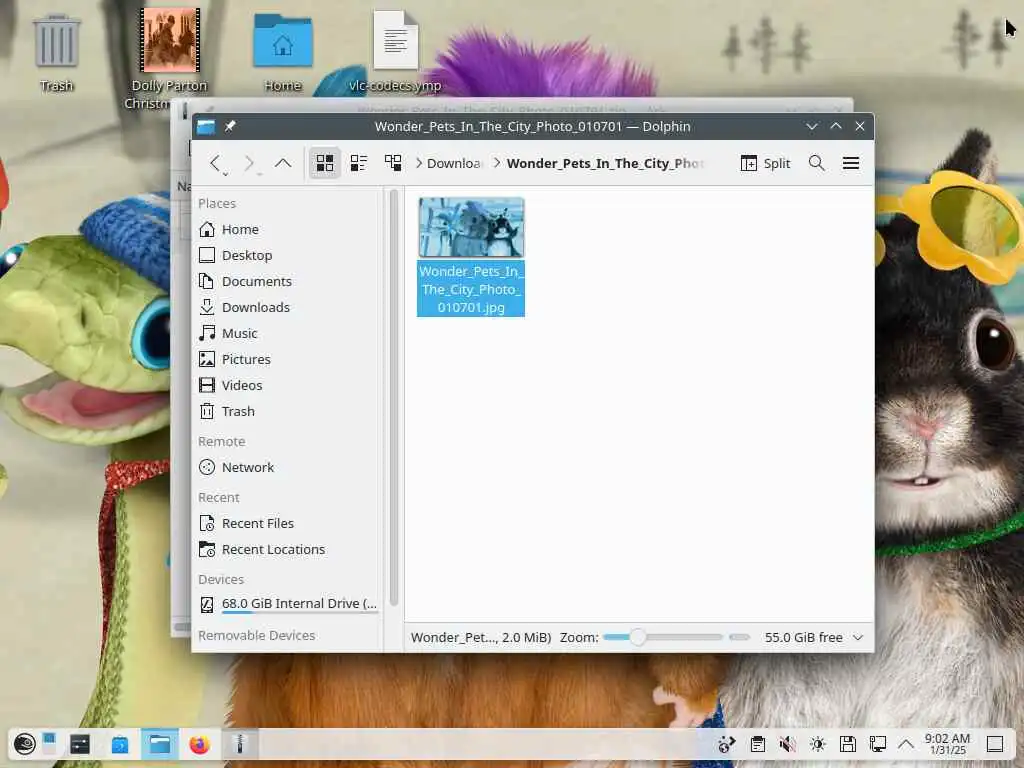1024x768 pixels.
Task: Click the Home house icon in Places
Action: pyautogui.click(x=207, y=229)
